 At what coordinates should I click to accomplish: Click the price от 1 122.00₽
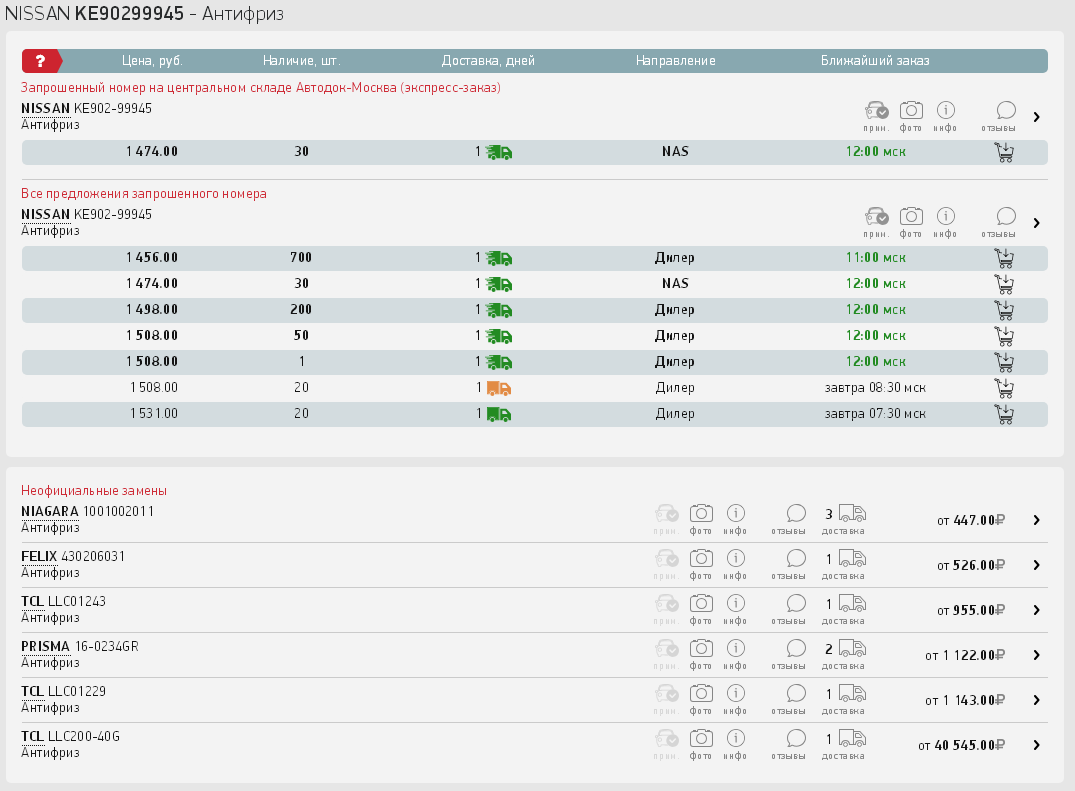click(x=965, y=656)
